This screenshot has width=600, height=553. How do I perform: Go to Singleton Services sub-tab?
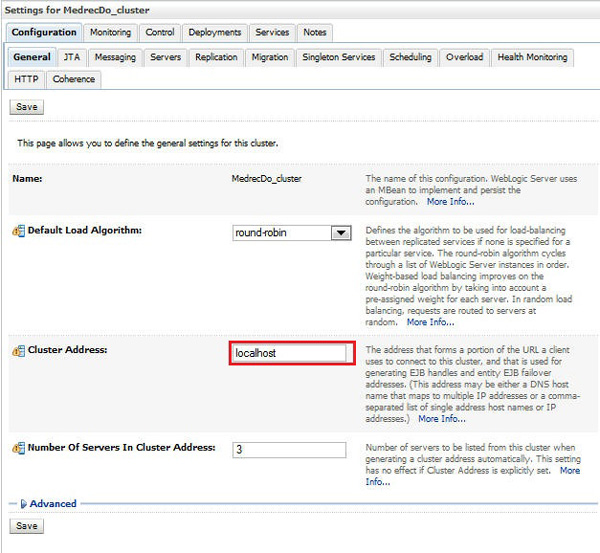pos(339,57)
